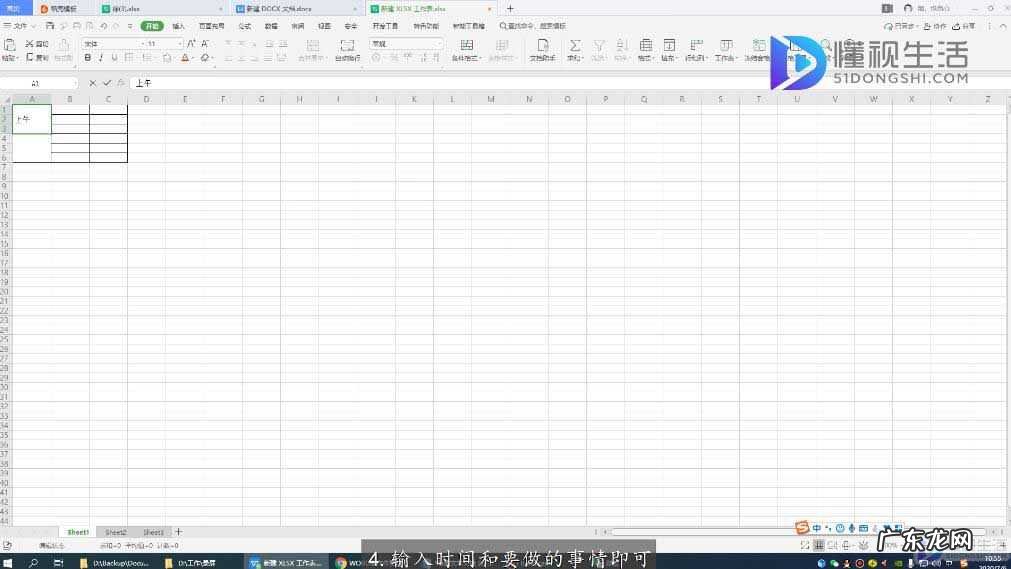This screenshot has width=1011, height=569.
Task: Select the View ribbon tab
Action: pyautogui.click(x=324, y=26)
